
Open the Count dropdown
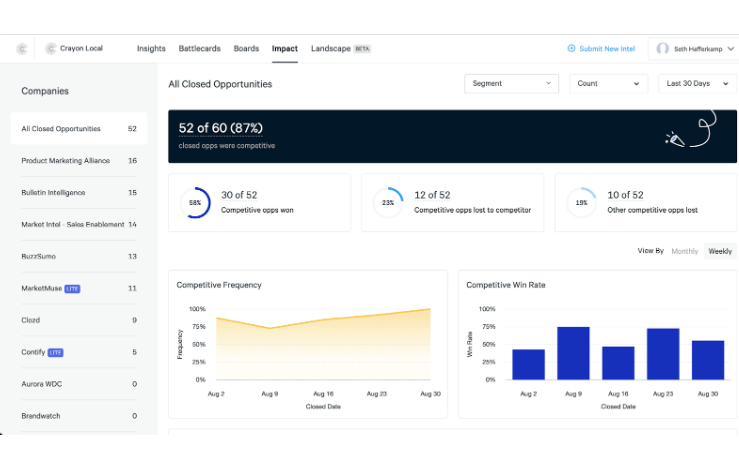[x=609, y=84]
